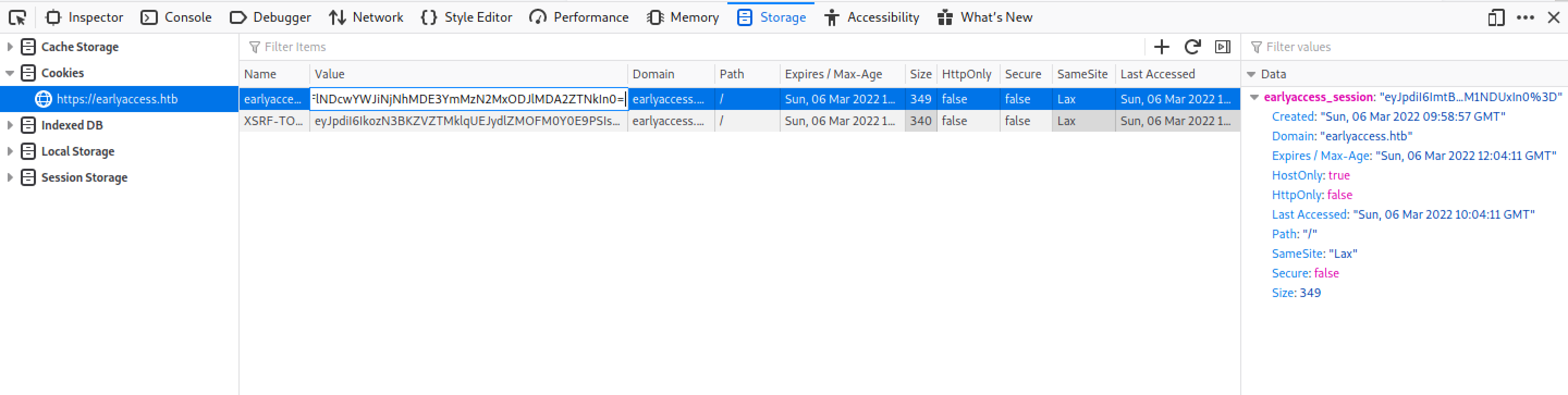Click the editable earlyaccess cookie value field

(x=469, y=99)
